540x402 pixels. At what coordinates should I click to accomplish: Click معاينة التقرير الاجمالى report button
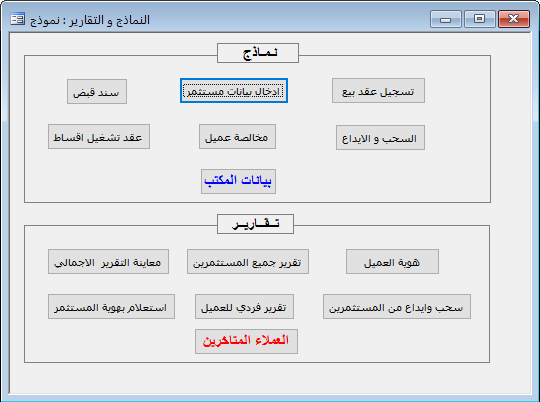click(108, 261)
